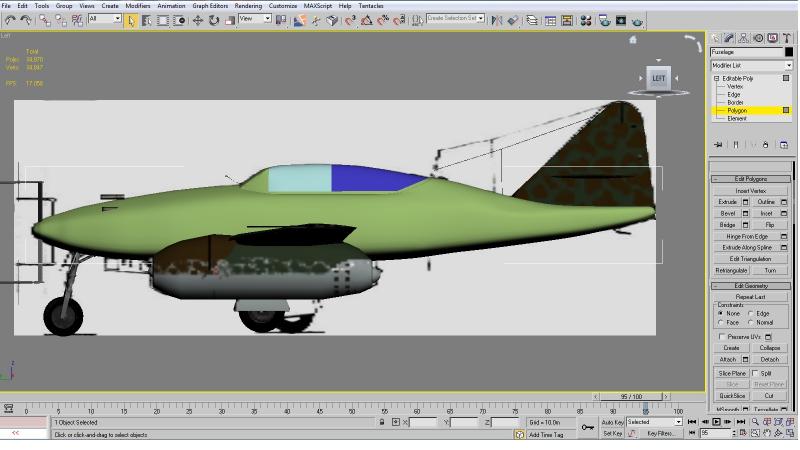Screen dimensions: 800x450
Task: Click the Extrude button
Action: point(727,202)
